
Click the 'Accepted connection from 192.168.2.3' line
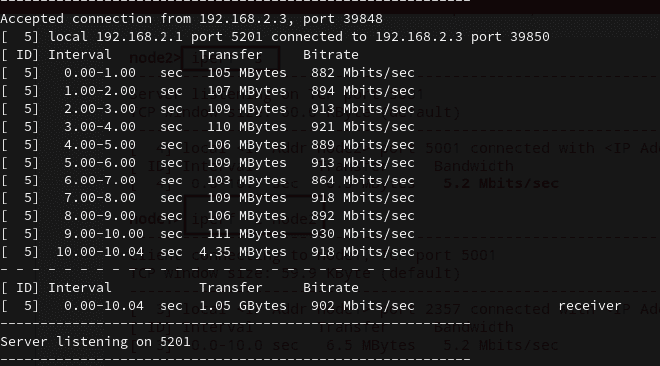[192, 19]
